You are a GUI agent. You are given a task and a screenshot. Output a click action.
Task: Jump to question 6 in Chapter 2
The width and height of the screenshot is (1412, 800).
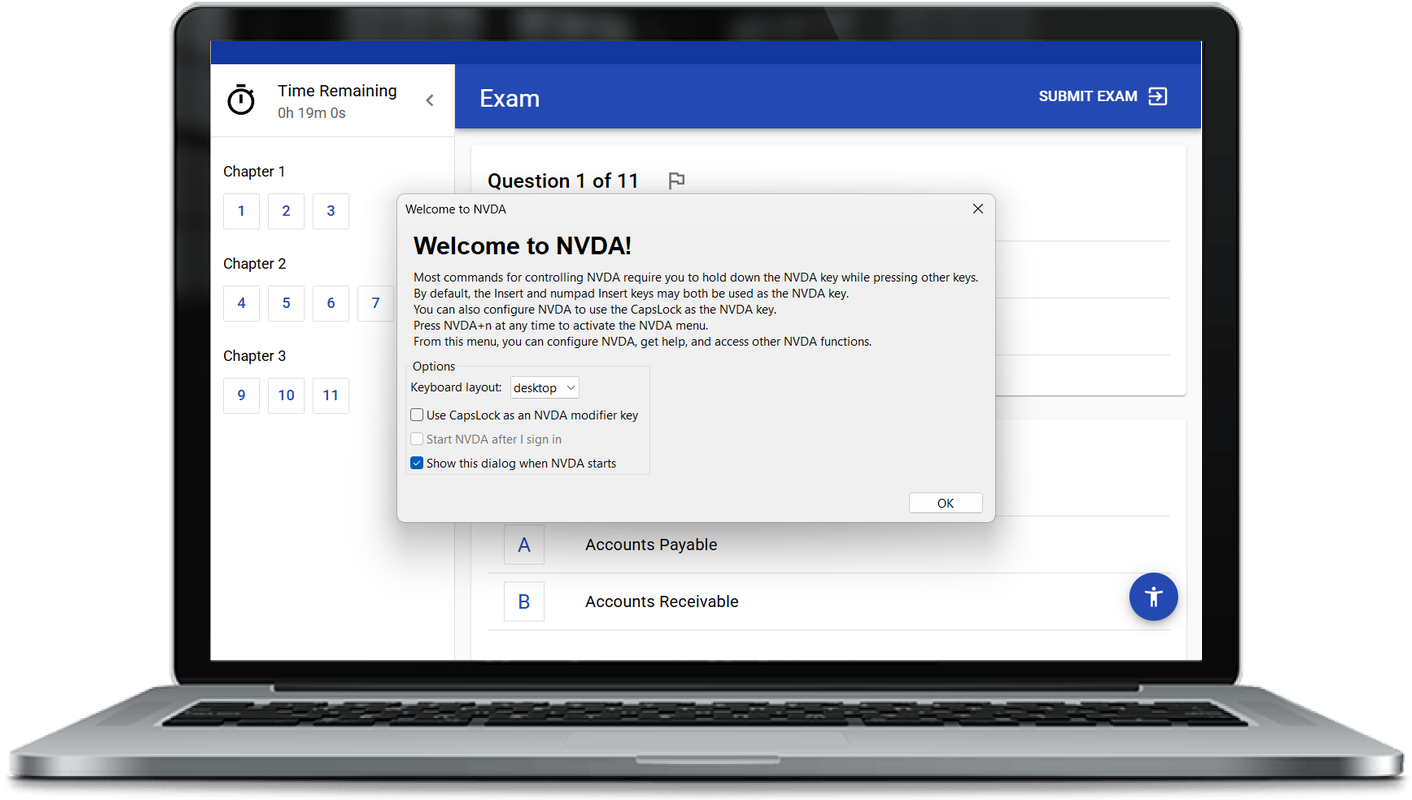point(331,303)
